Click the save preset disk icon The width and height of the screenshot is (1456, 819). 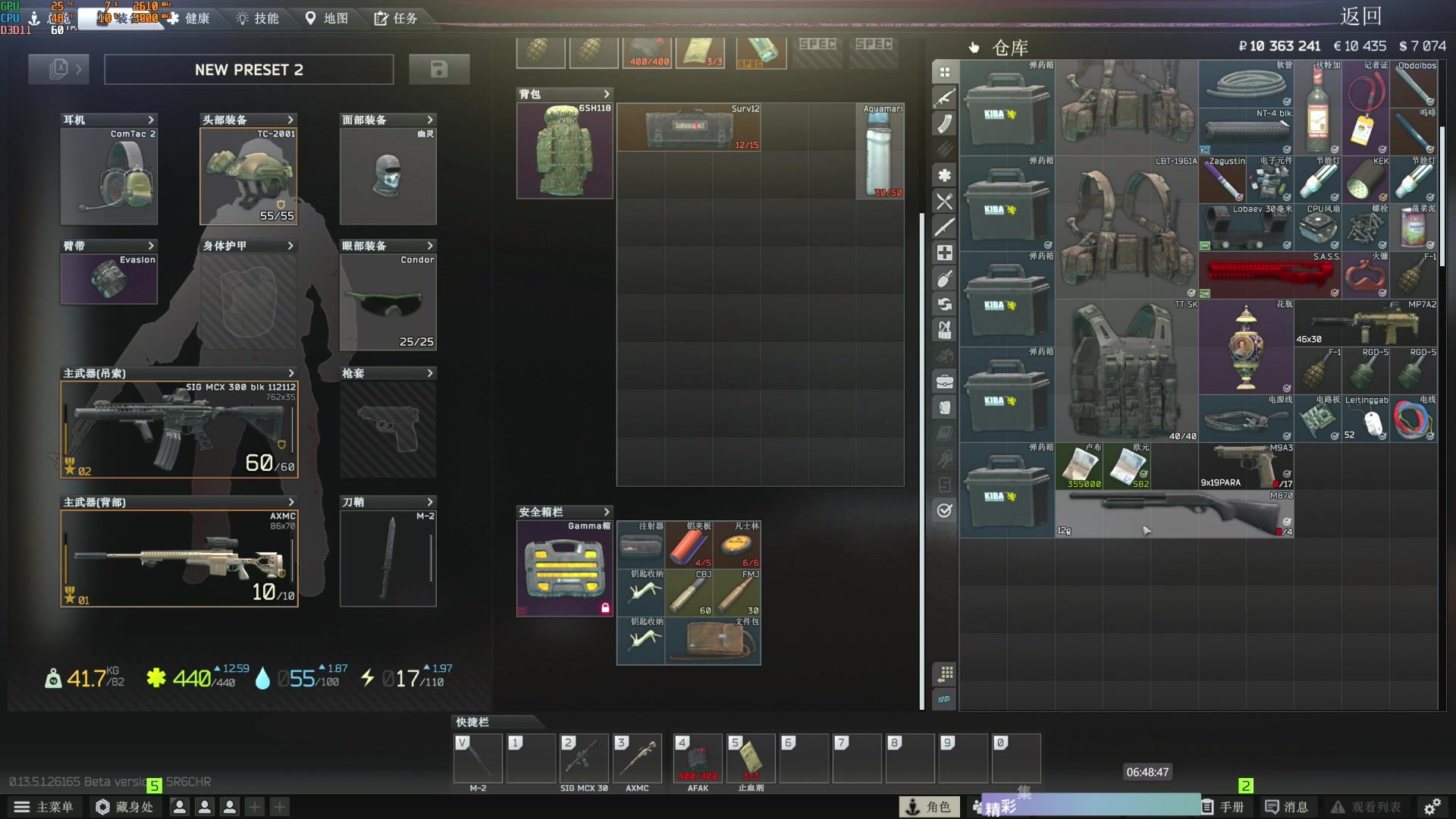[x=438, y=69]
